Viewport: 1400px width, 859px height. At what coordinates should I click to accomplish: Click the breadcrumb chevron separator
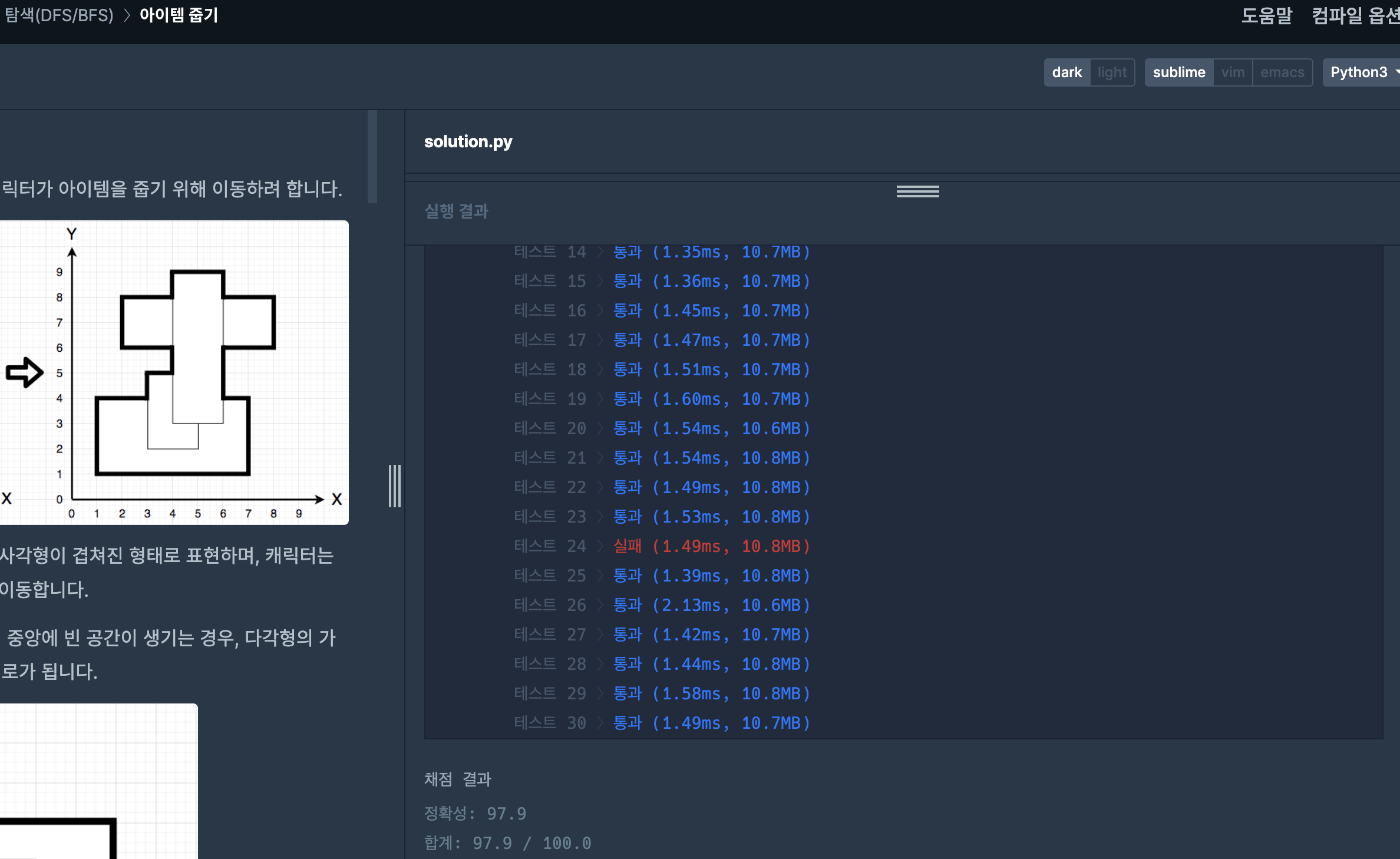[127, 15]
